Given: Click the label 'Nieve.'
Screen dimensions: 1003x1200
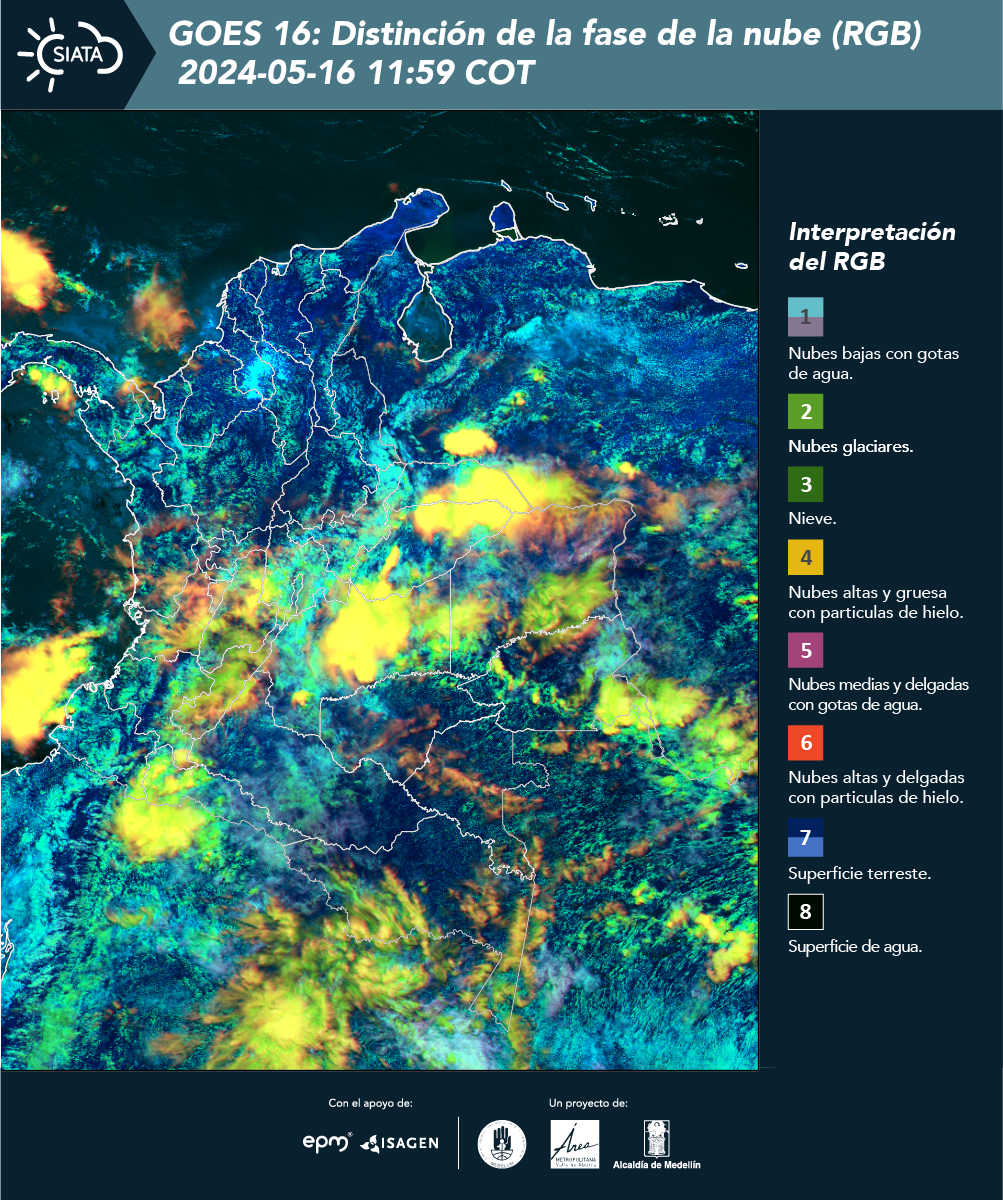Looking at the screenshot, I should [x=812, y=519].
